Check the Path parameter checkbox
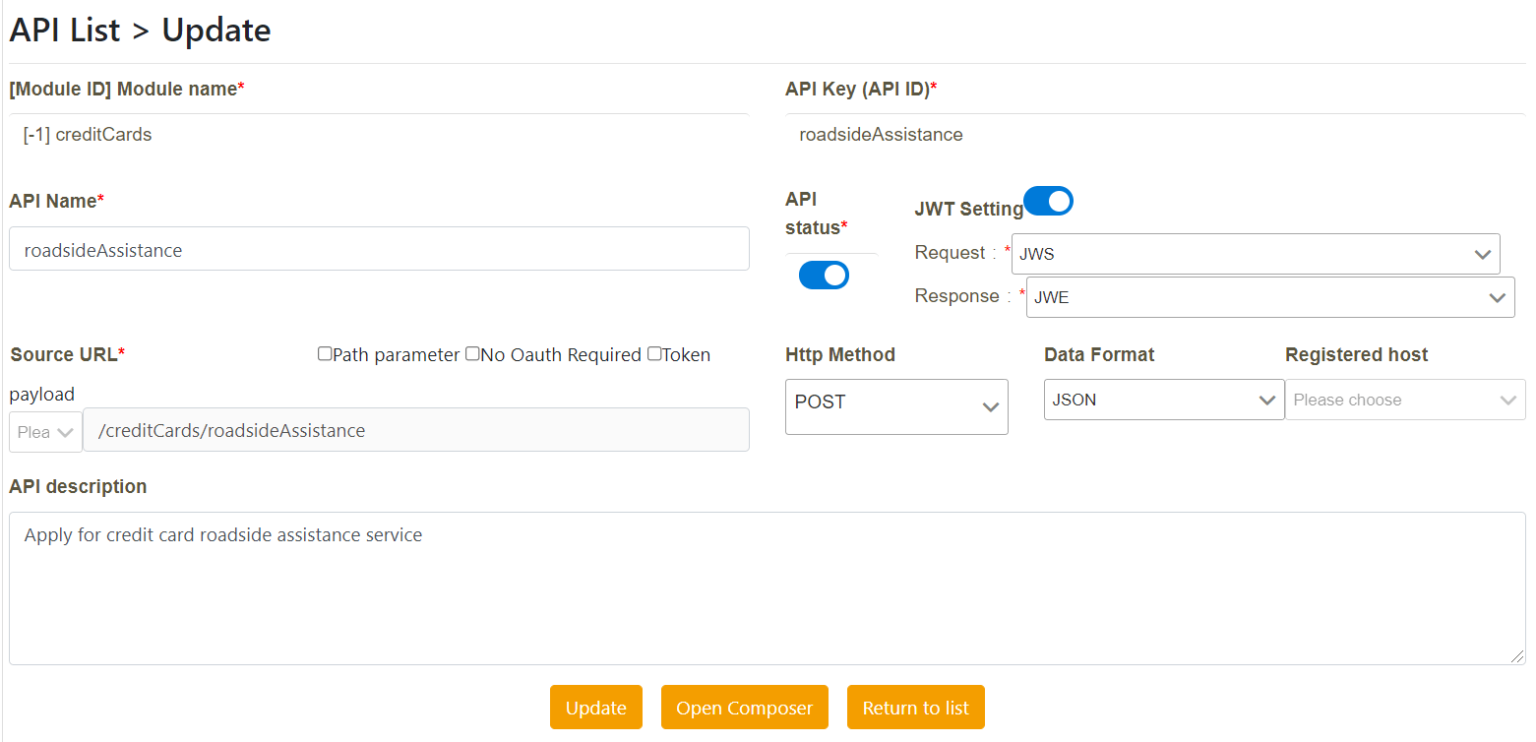 (324, 353)
